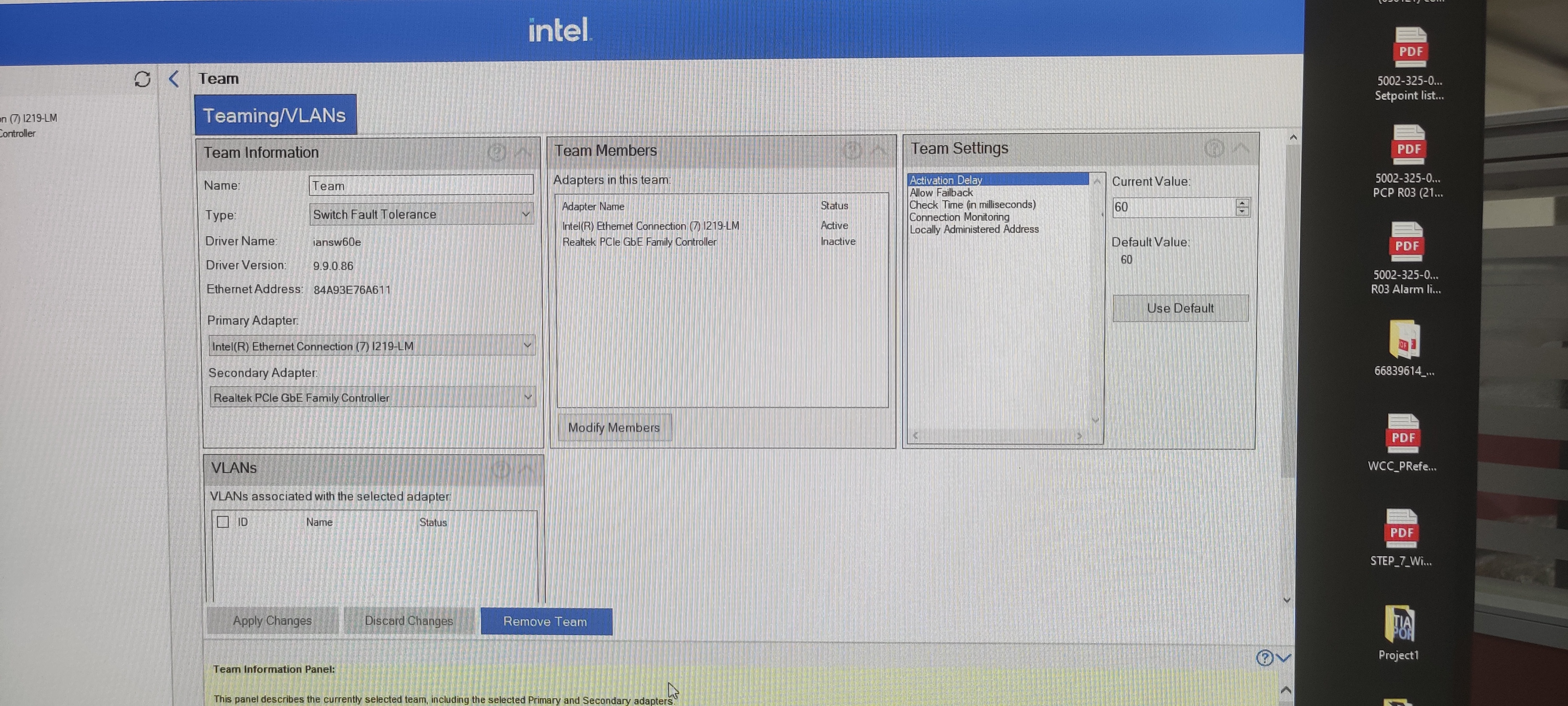This screenshot has width=1568, height=706.
Task: Open help icon in Team Settings header
Action: coord(1214,148)
